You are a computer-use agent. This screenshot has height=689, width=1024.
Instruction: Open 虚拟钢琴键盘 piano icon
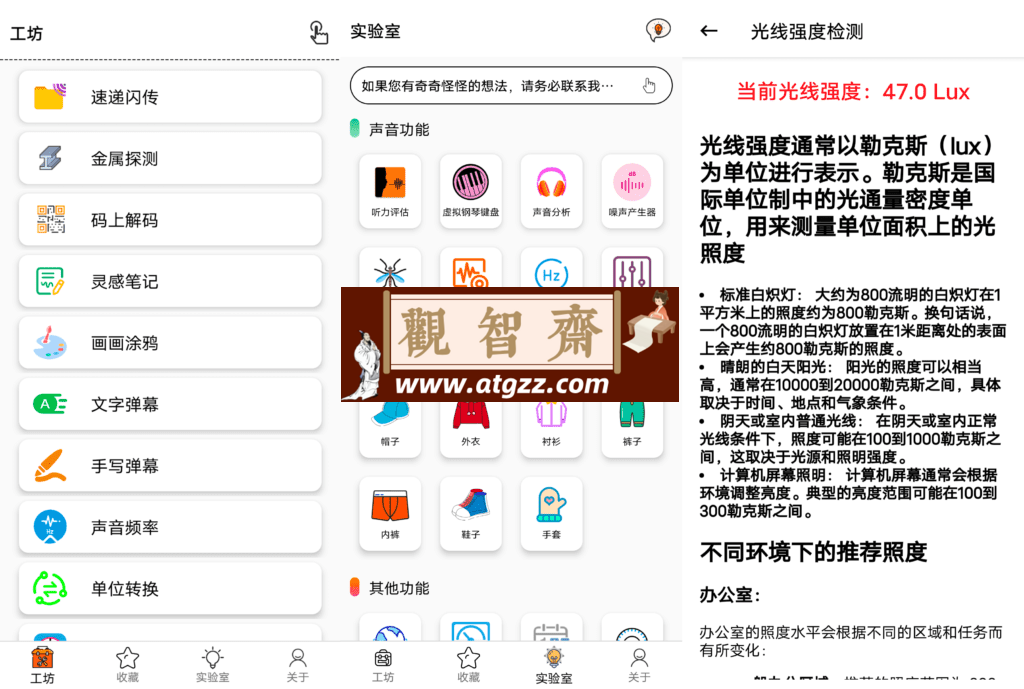pos(471,191)
